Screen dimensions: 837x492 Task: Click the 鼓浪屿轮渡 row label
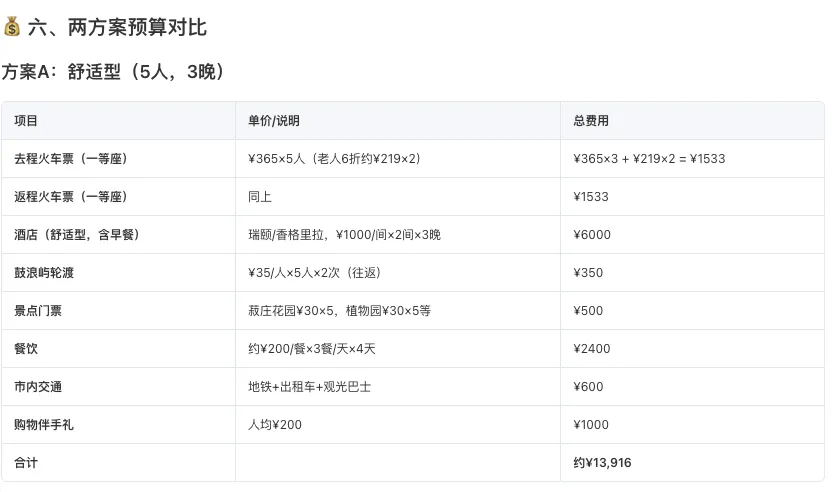44,273
